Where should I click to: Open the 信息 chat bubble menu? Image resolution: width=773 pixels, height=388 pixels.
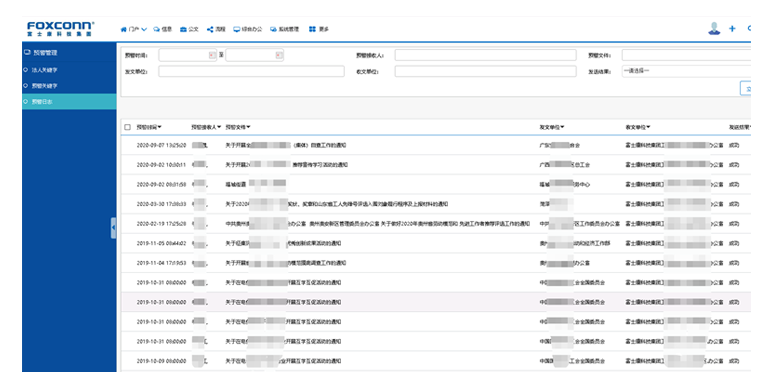163,30
